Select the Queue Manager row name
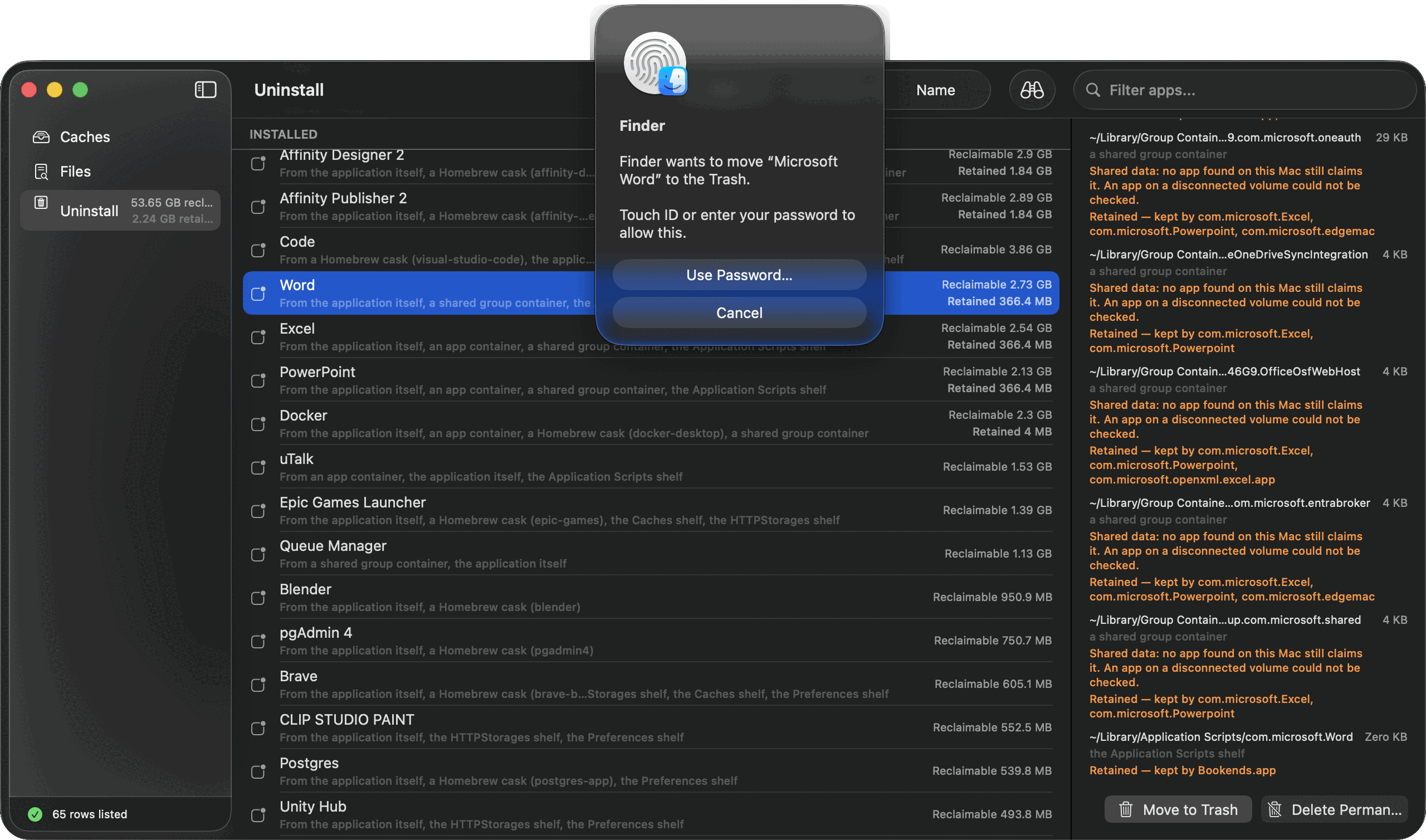This screenshot has width=1426, height=840. 333,546
